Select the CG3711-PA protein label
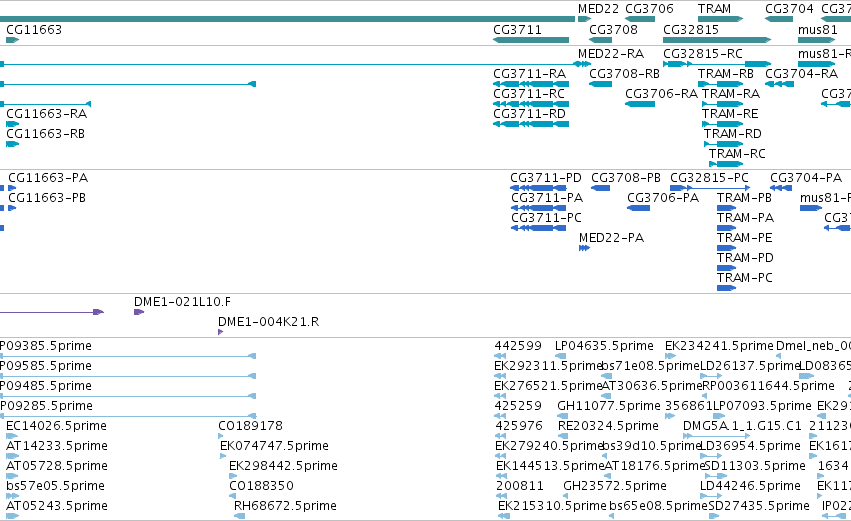 point(547,198)
